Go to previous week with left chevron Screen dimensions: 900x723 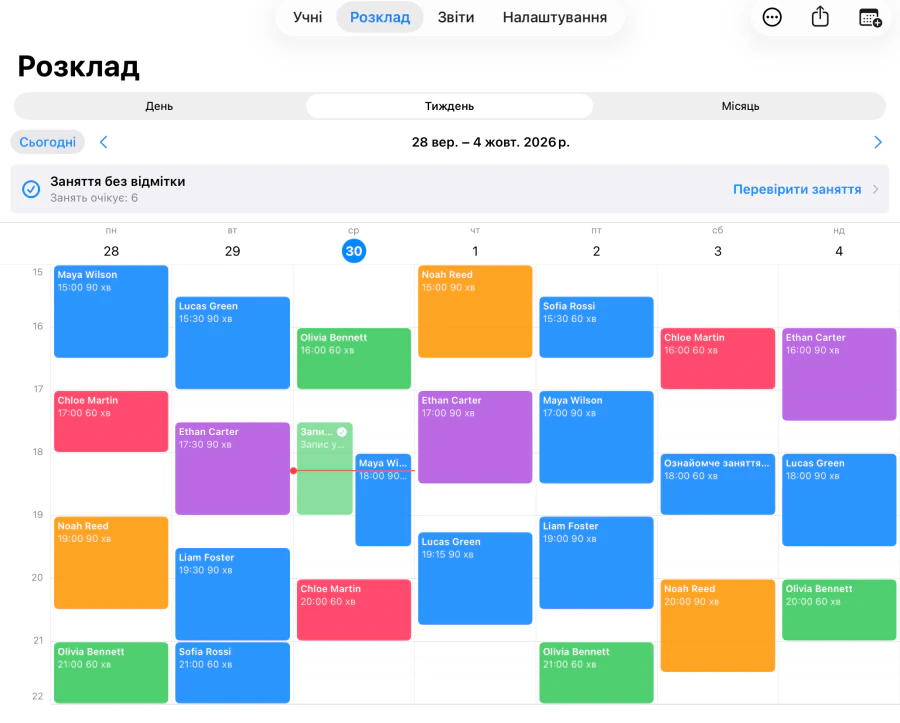tap(103, 142)
